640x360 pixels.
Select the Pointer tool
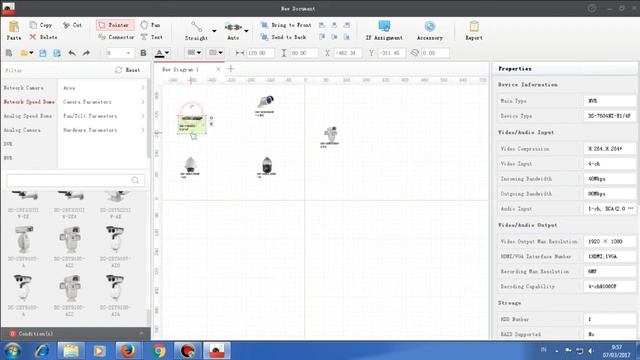point(115,25)
